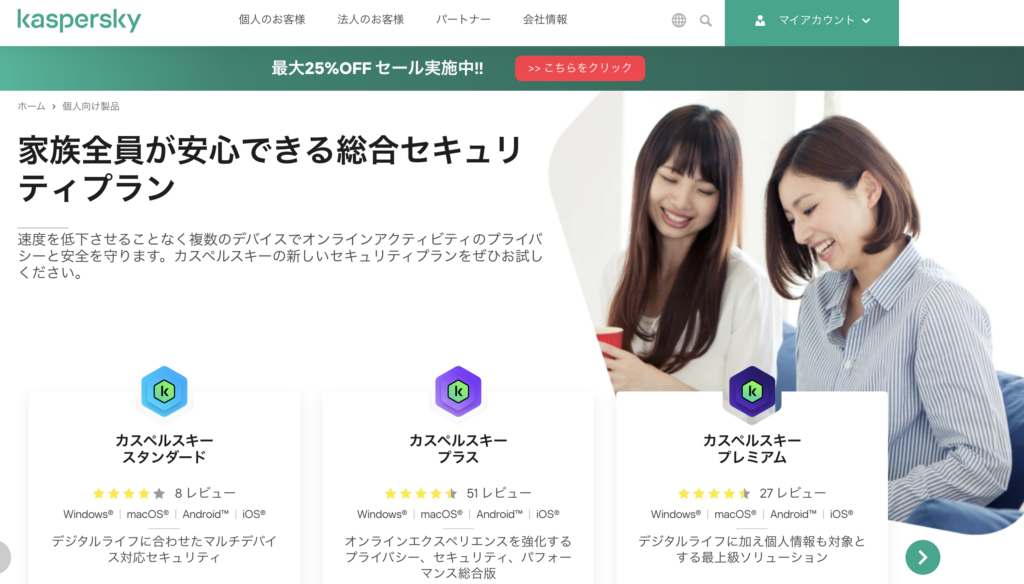The height and width of the screenshot is (584, 1024).
Task: Open 会社情報 menu
Action: pos(545,20)
